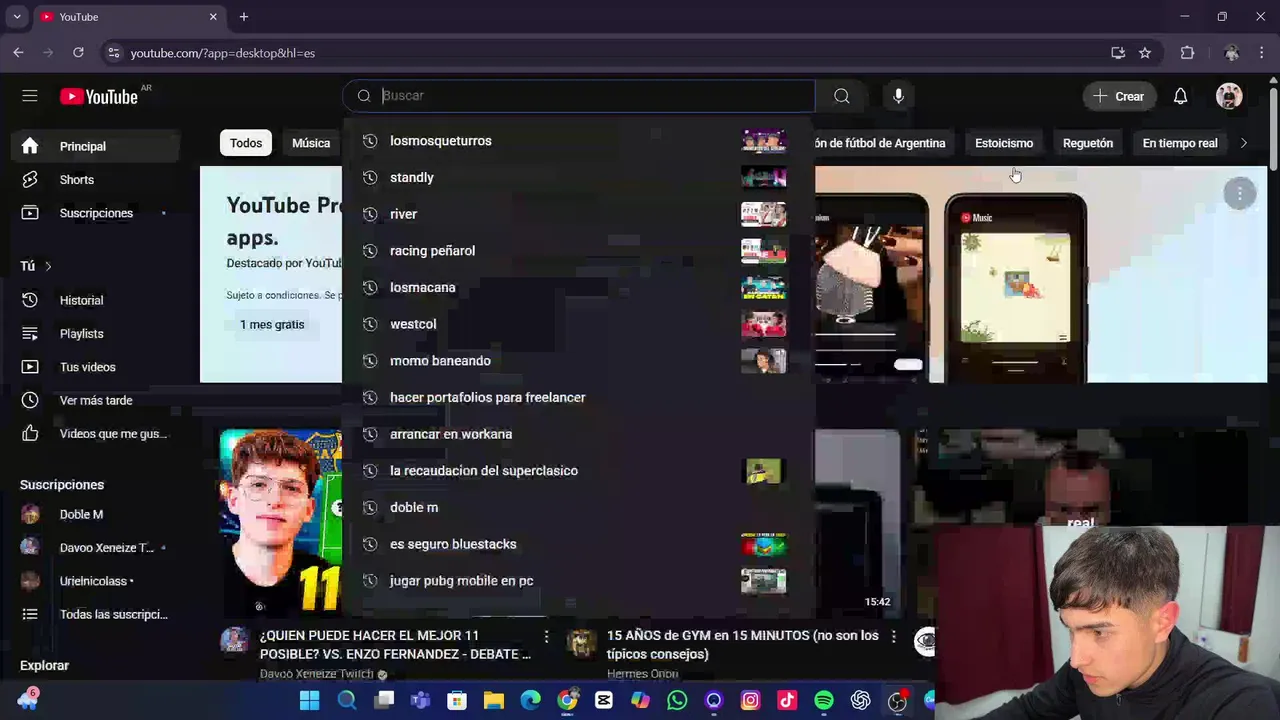This screenshot has width=1280, height=720.
Task: Choose suggestion la recaudacion del superclasico
Action: pyautogui.click(x=579, y=471)
